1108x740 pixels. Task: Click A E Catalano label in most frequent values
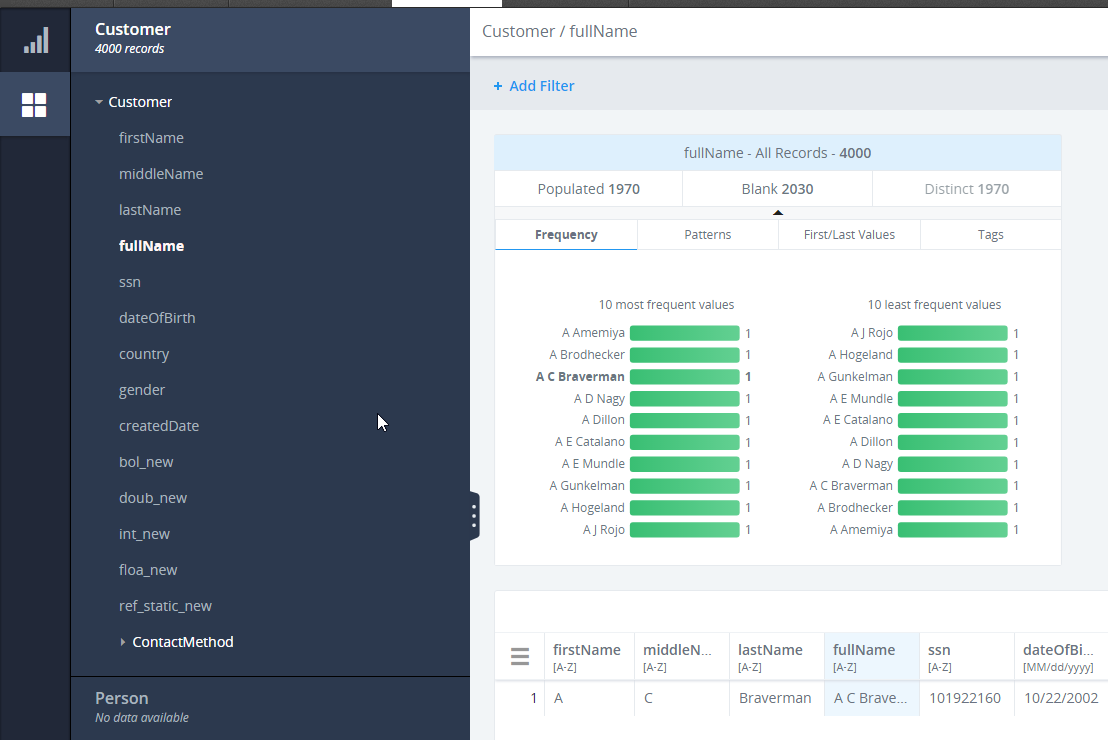[590, 442]
